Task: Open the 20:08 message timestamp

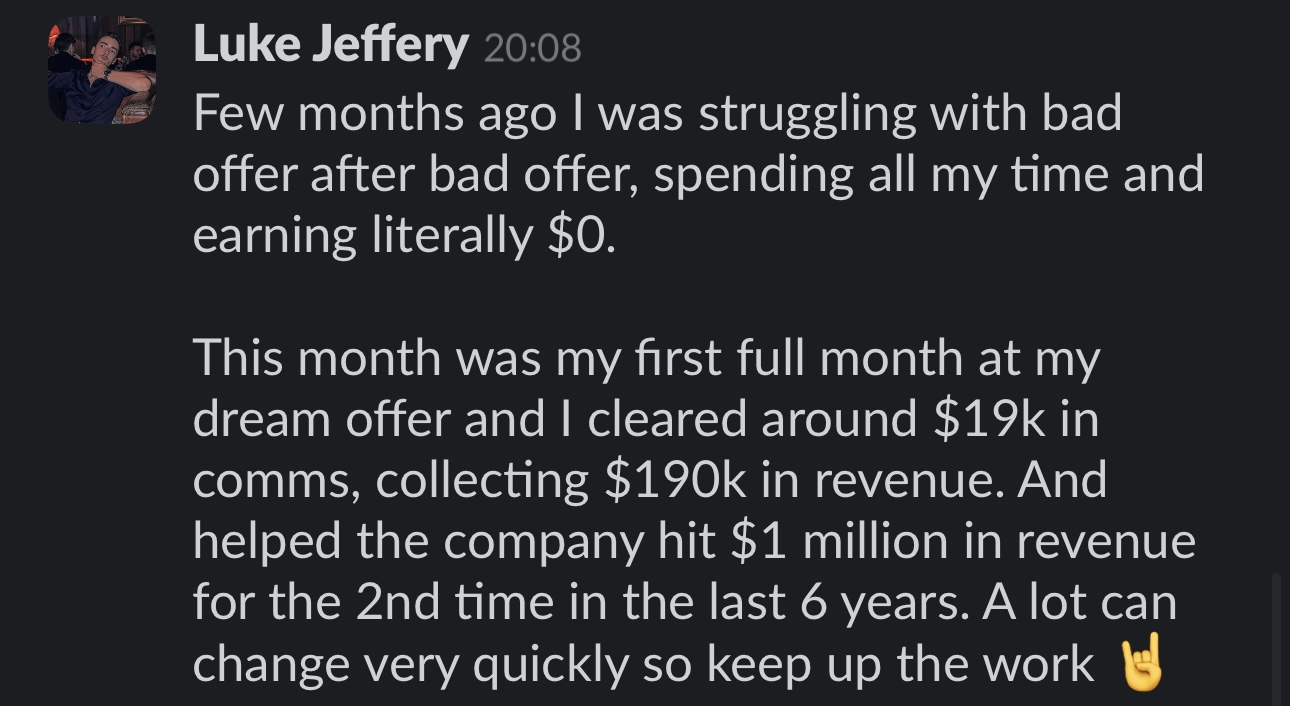Action: [532, 49]
